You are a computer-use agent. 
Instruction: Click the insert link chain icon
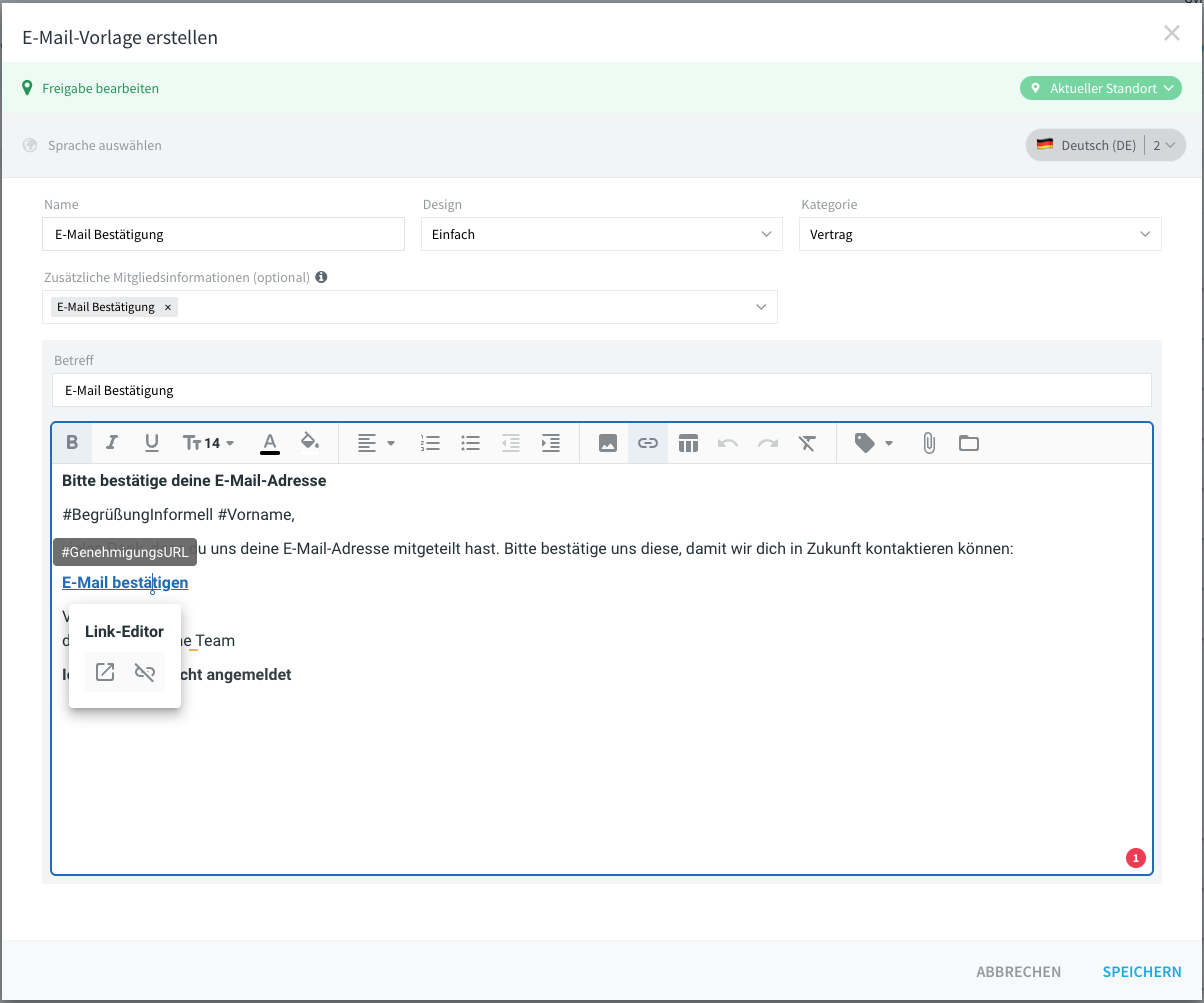[648, 443]
